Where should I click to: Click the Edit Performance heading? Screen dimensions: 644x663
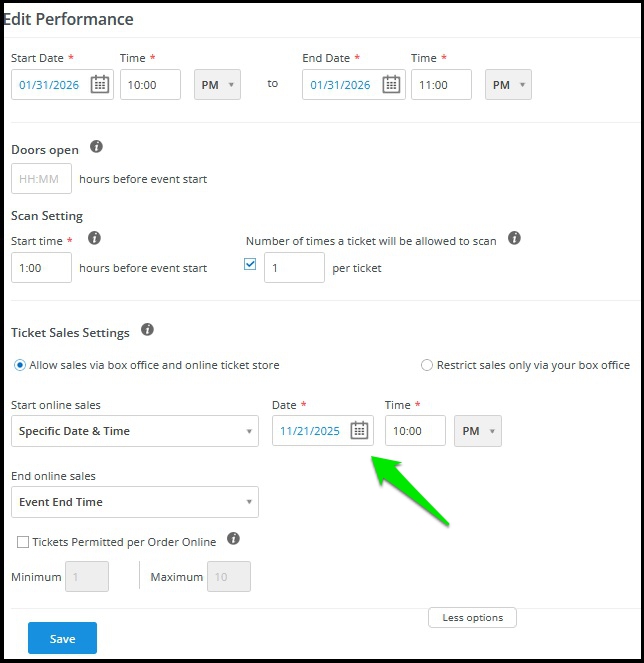point(69,19)
